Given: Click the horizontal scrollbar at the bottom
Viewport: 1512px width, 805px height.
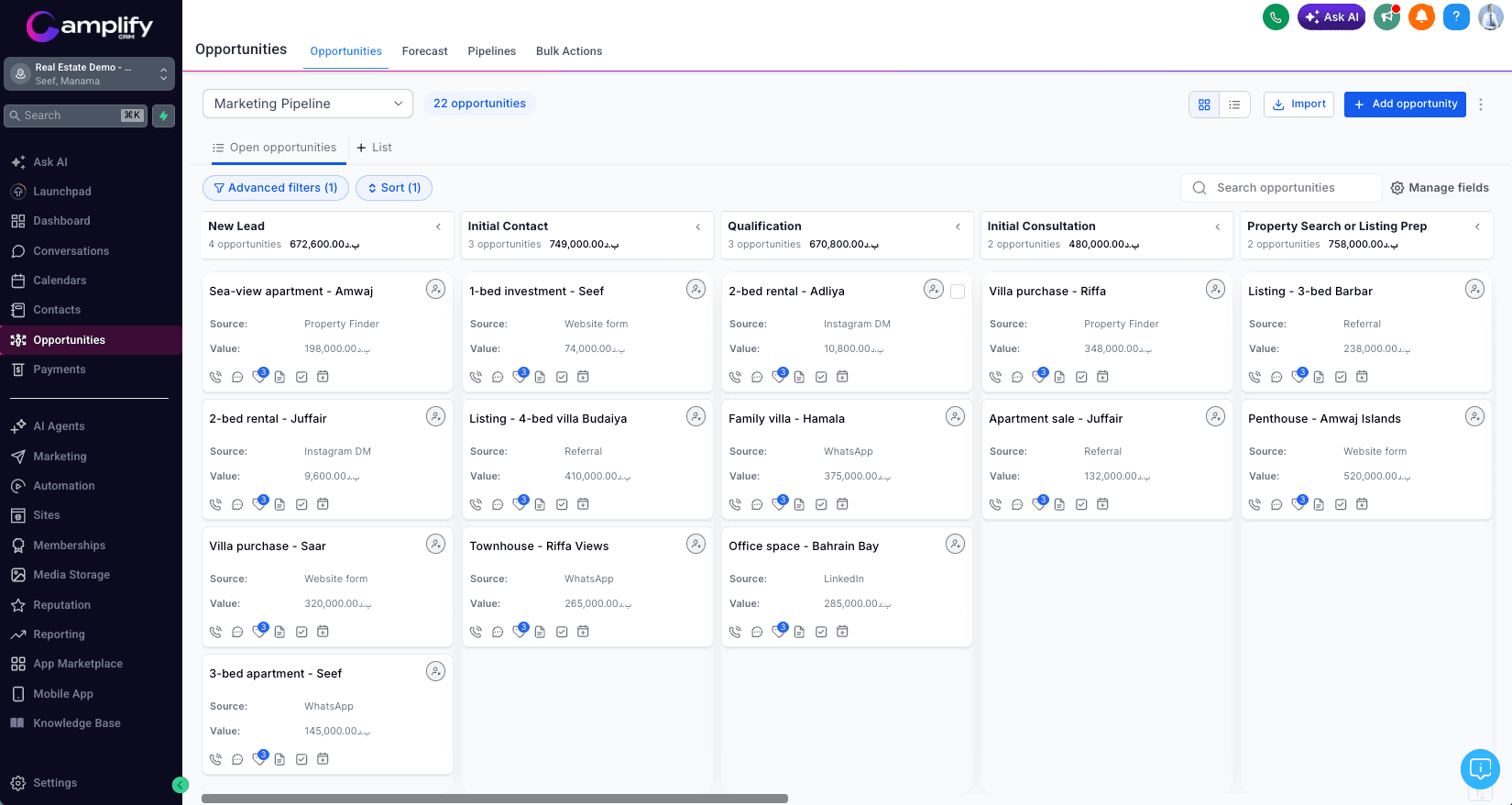Looking at the screenshot, I should click(x=495, y=799).
